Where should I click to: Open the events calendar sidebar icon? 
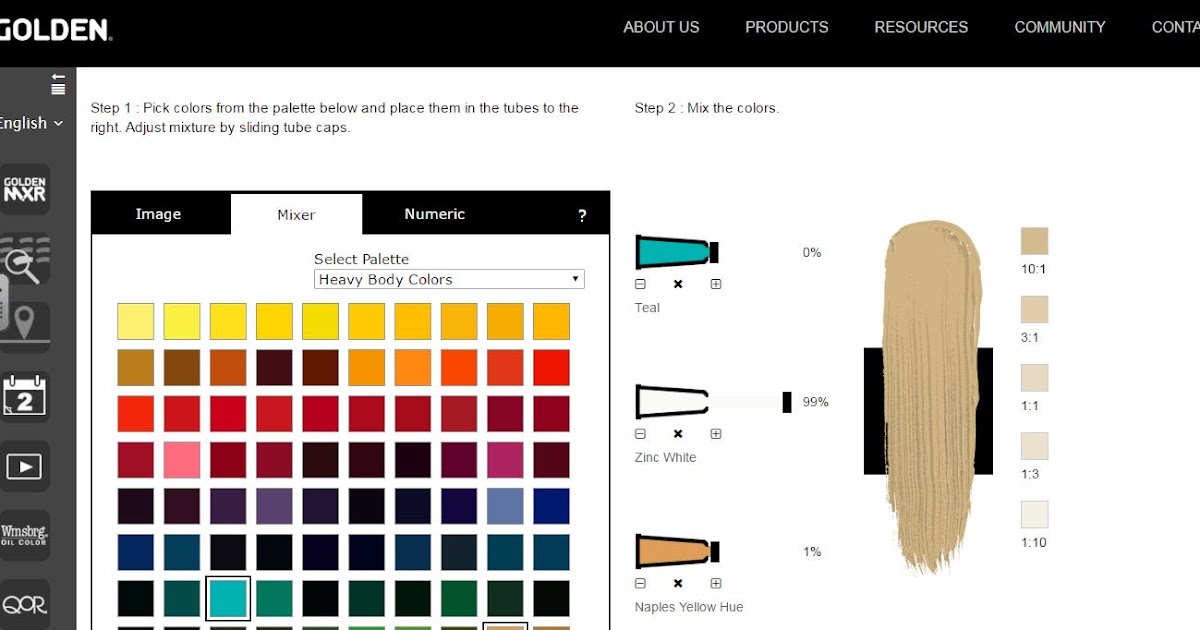tap(25, 396)
